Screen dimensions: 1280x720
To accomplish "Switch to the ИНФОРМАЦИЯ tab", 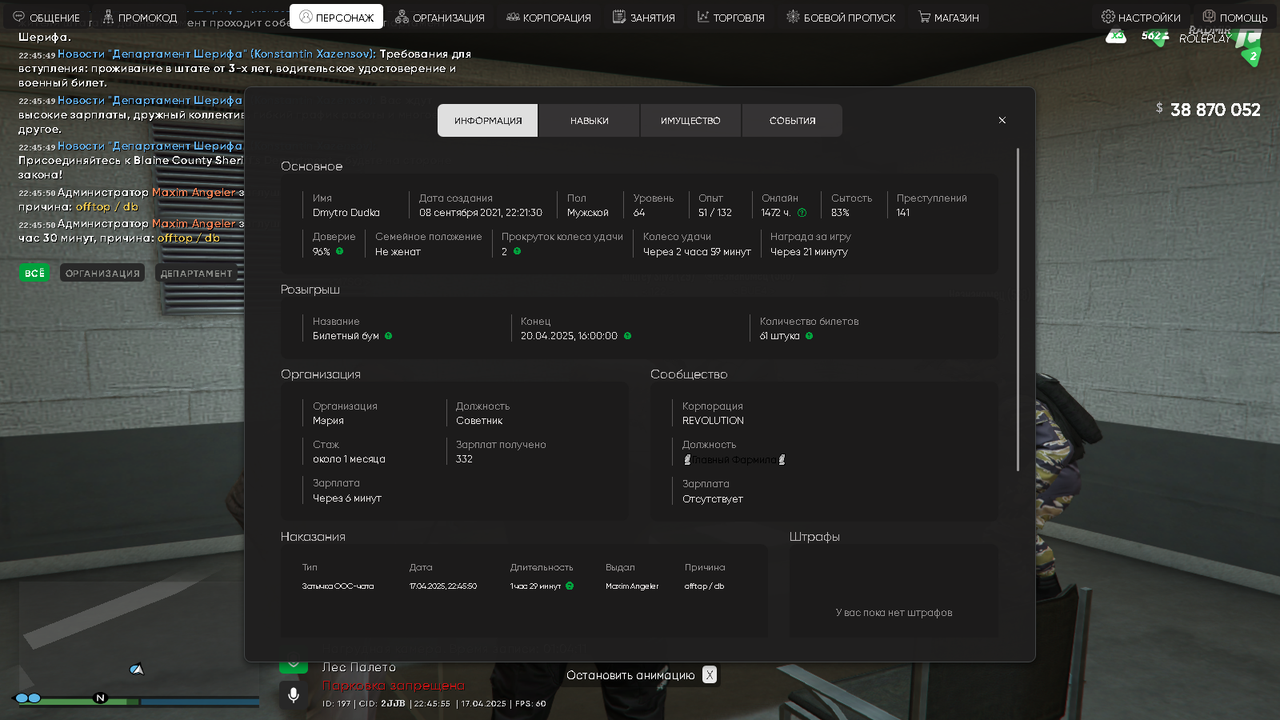I will (488, 120).
